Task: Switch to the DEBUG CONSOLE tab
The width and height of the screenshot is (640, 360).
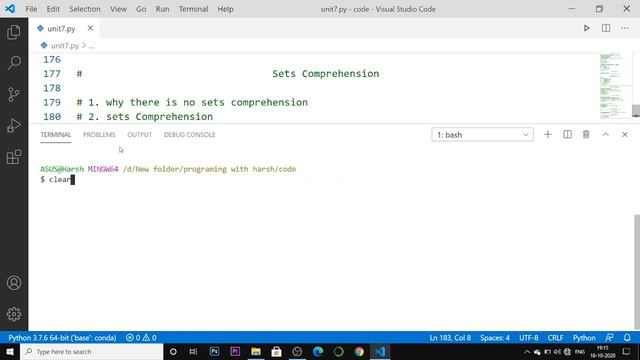Action: click(x=189, y=134)
